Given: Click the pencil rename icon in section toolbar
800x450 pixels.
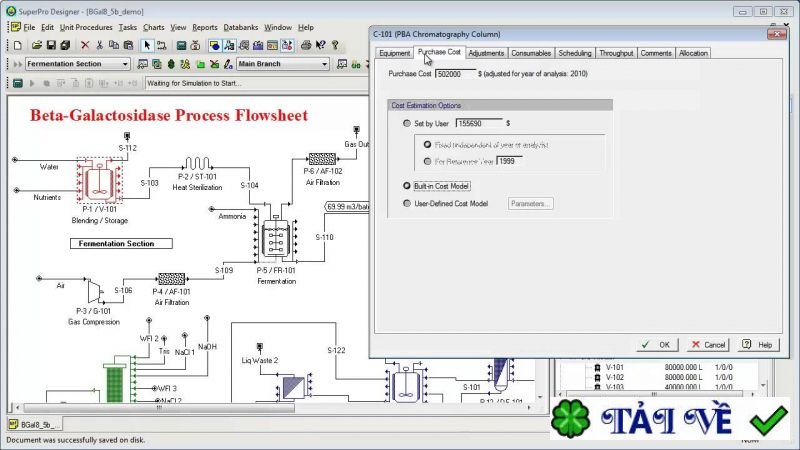Looking at the screenshot, I should [x=229, y=64].
